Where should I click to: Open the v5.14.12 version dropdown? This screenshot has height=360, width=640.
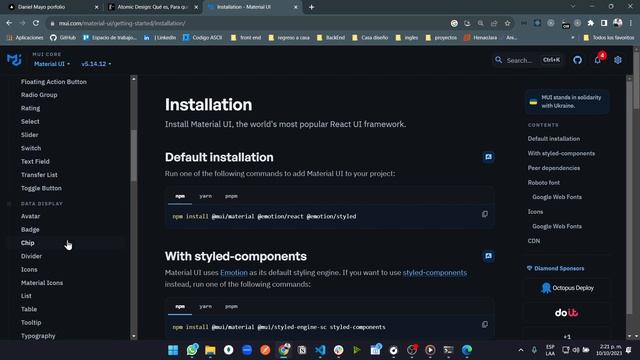(96, 64)
